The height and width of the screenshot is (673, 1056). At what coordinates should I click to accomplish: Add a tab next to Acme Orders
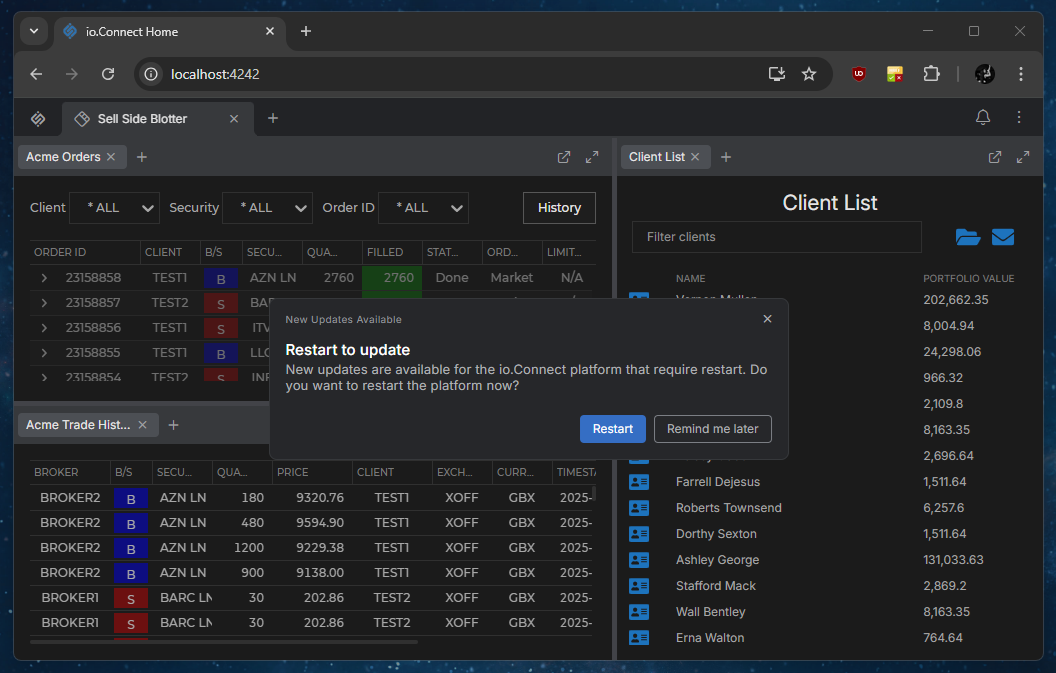click(141, 157)
